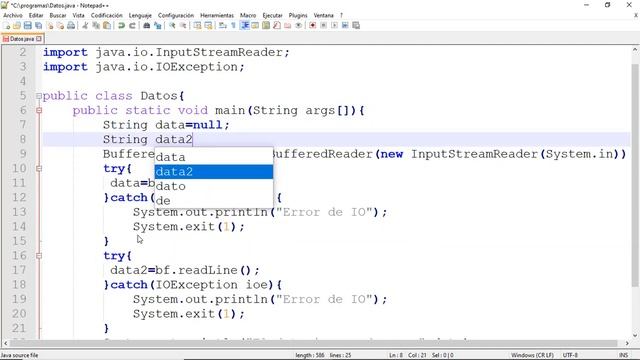Click the UTF-8 encoding status bar entry
Image resolution: width=640 pixels, height=360 pixels.
tap(570, 355)
